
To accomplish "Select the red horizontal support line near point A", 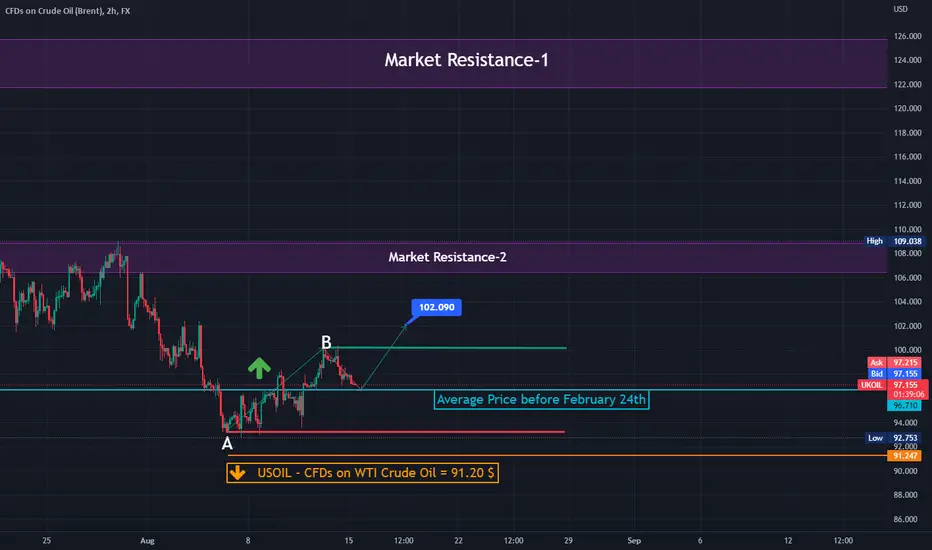I will (395, 432).
